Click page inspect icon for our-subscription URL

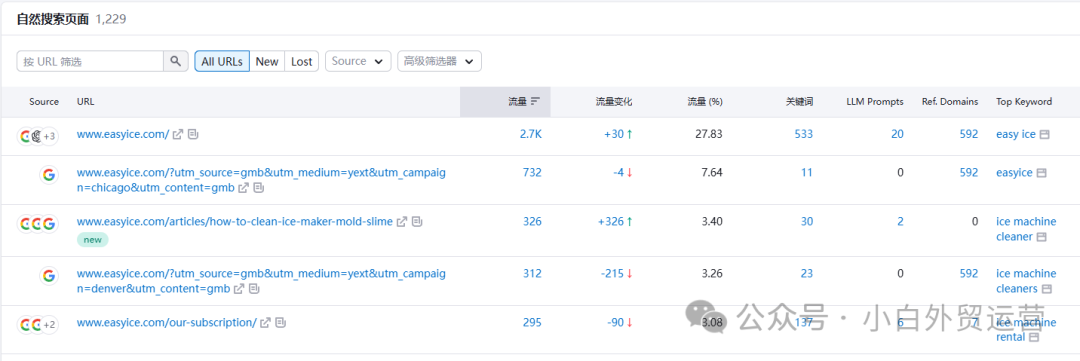click(x=281, y=322)
